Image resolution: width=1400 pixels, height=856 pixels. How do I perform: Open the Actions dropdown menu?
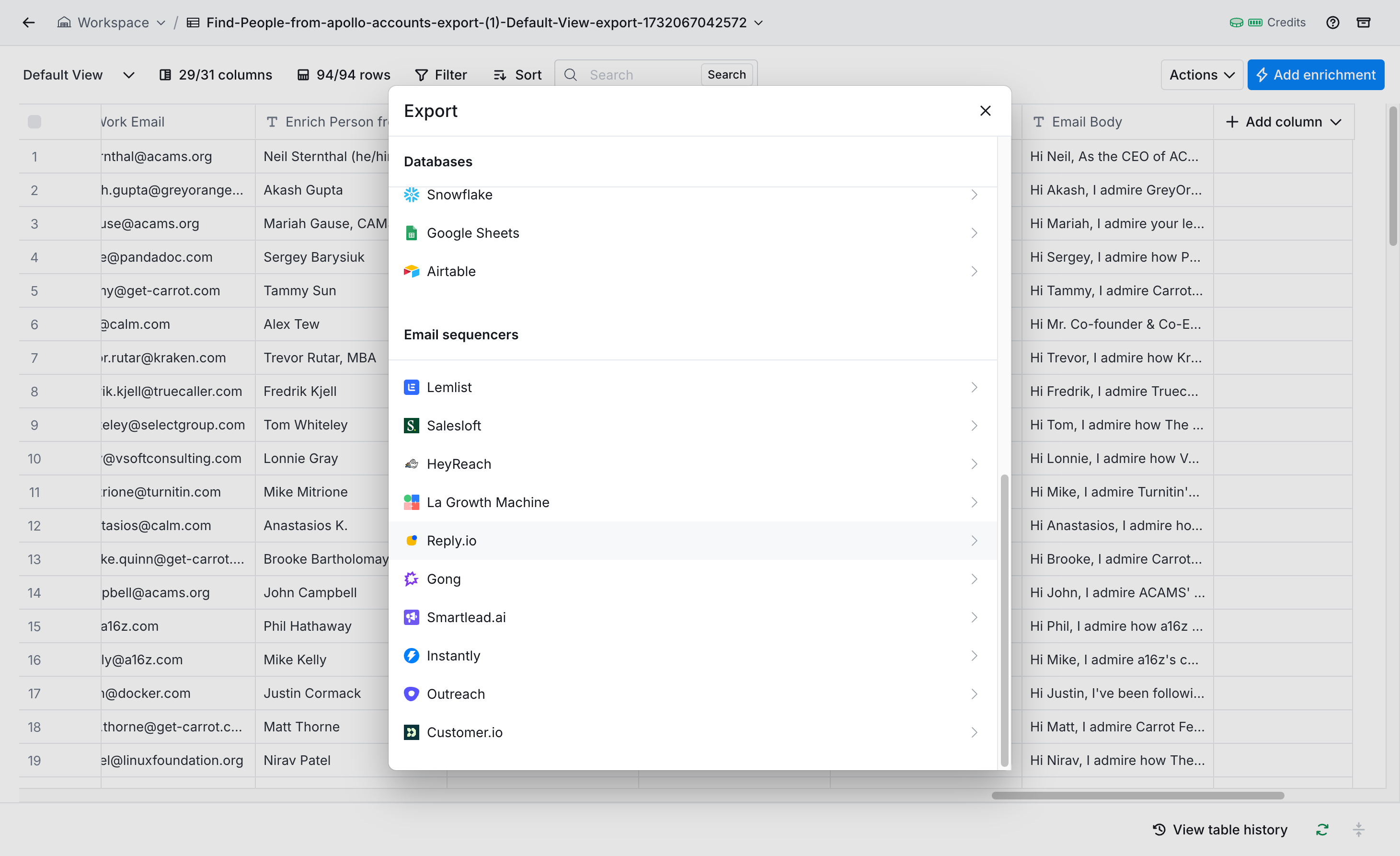pos(1201,75)
